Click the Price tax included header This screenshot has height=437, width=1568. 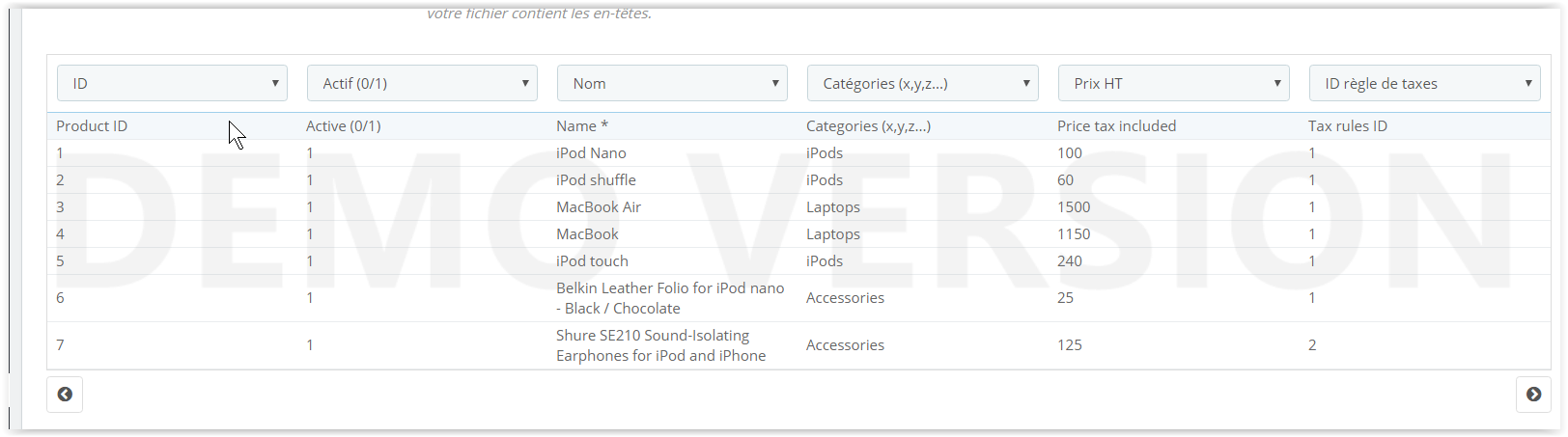tap(1117, 126)
